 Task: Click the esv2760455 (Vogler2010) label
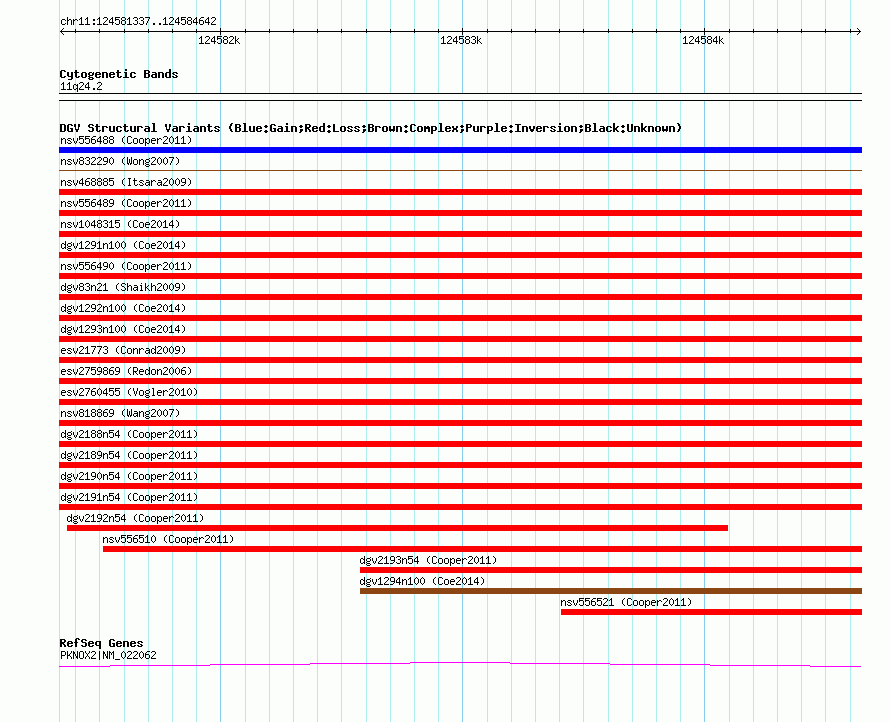click(128, 392)
